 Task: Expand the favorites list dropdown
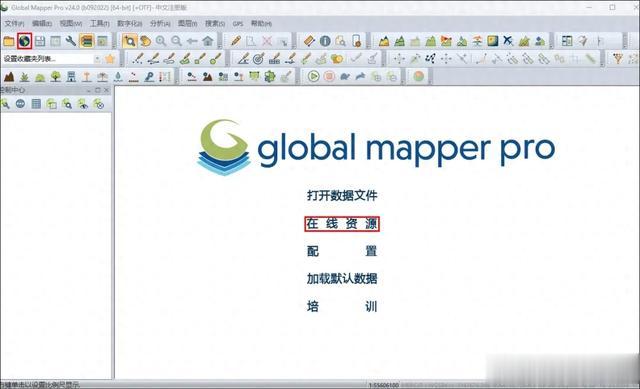(x=98, y=59)
